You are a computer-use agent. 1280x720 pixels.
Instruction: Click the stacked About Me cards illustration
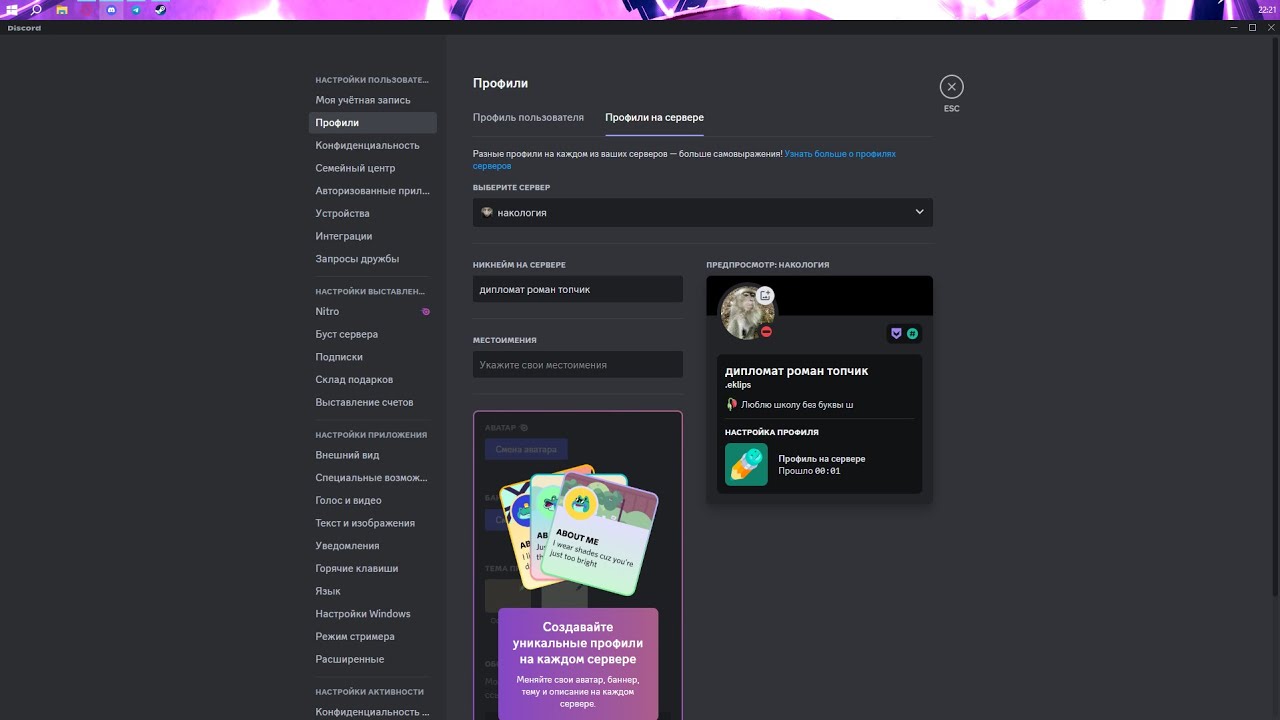tap(580, 530)
